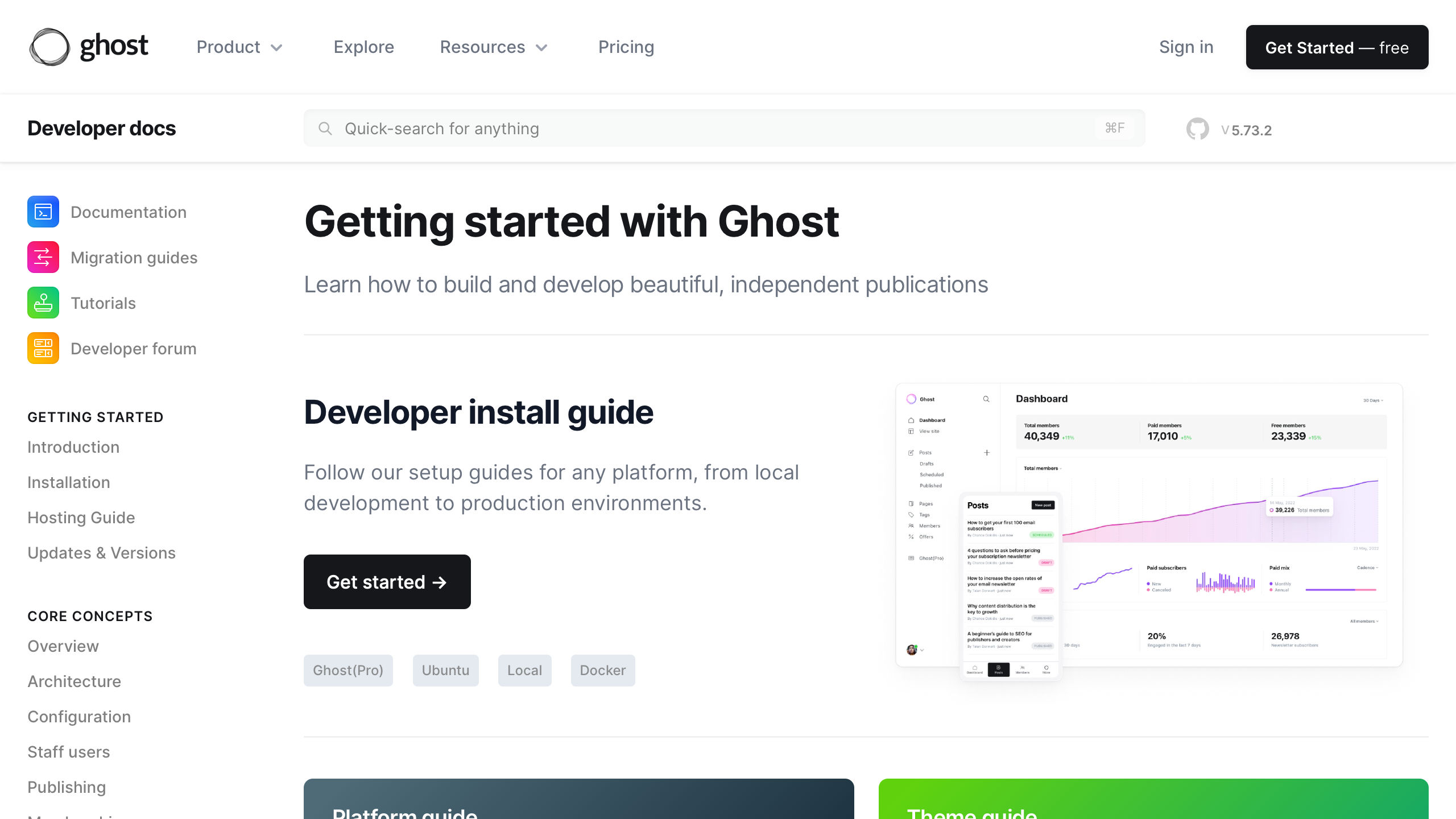Open the Explore menu item

click(x=363, y=47)
